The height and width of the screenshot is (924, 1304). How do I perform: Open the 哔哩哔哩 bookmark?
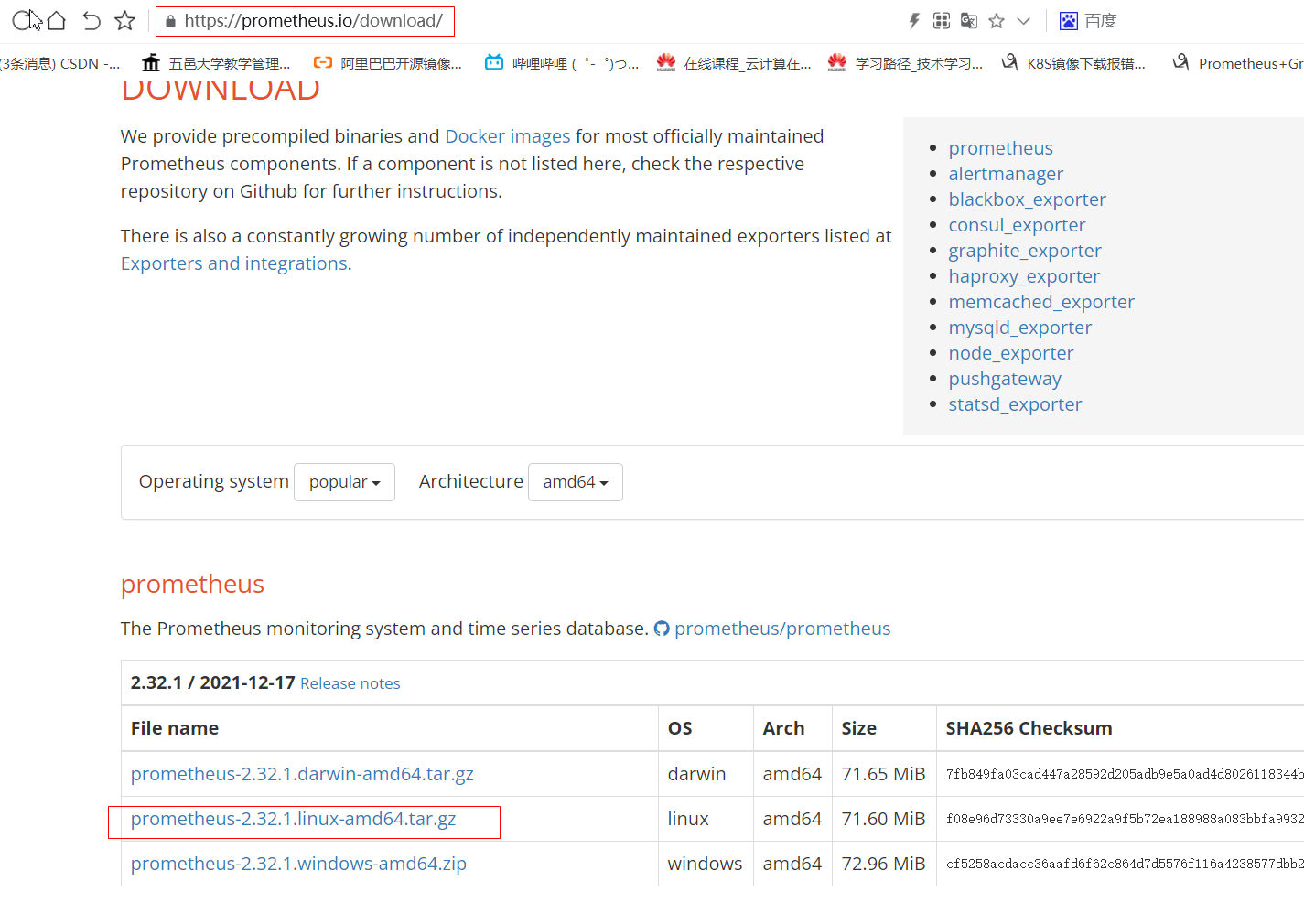tap(562, 63)
